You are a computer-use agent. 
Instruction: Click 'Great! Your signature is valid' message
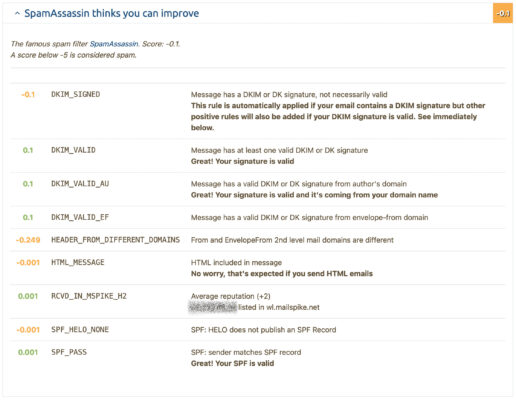pos(243,161)
